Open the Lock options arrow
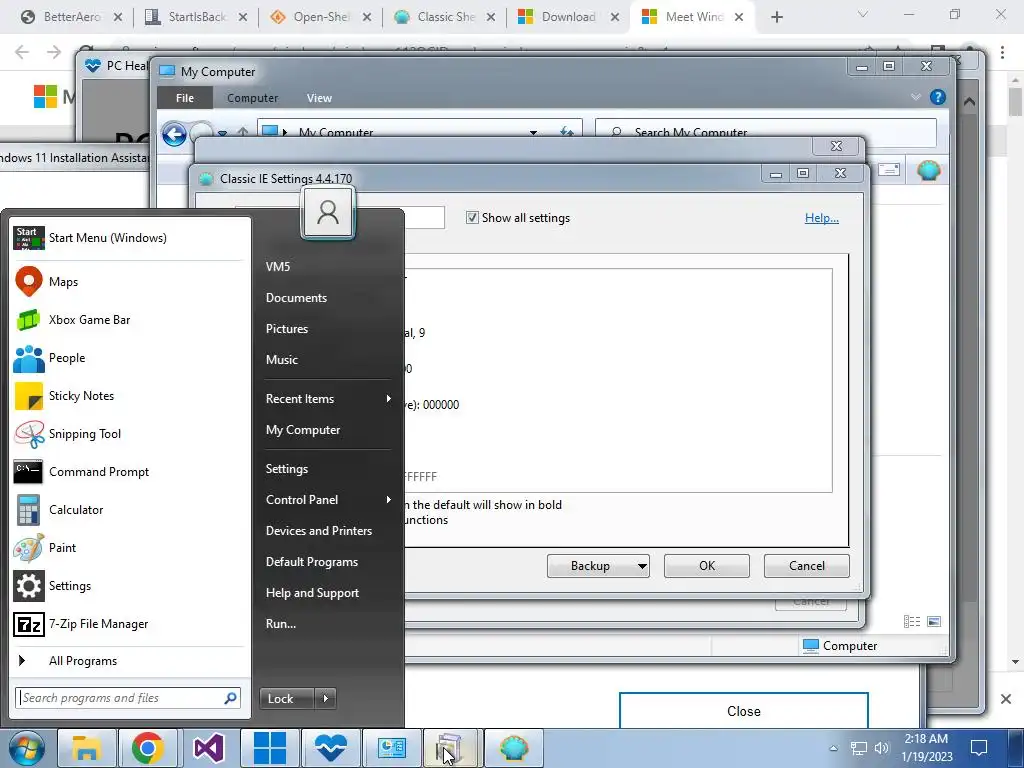 [325, 699]
